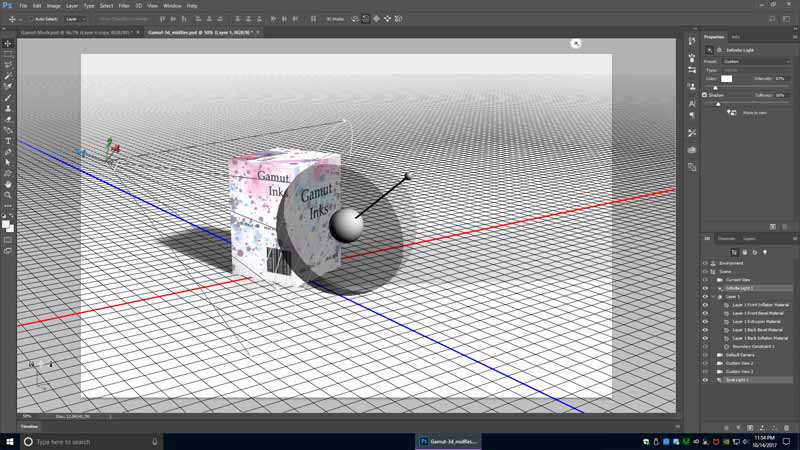Click the Softness slider handle

718,104
